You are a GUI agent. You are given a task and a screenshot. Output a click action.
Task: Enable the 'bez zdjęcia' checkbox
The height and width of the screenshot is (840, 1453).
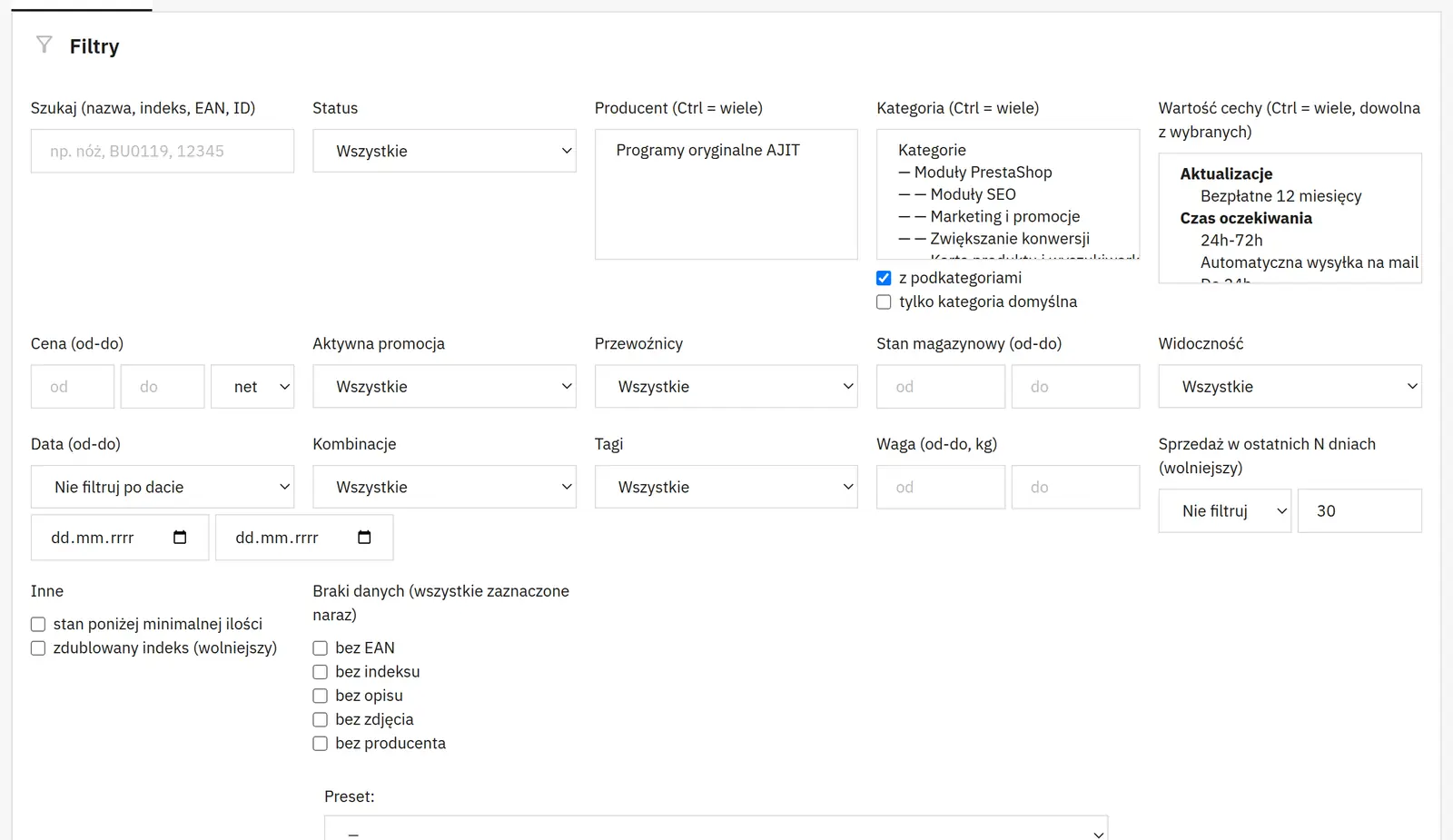(x=320, y=719)
